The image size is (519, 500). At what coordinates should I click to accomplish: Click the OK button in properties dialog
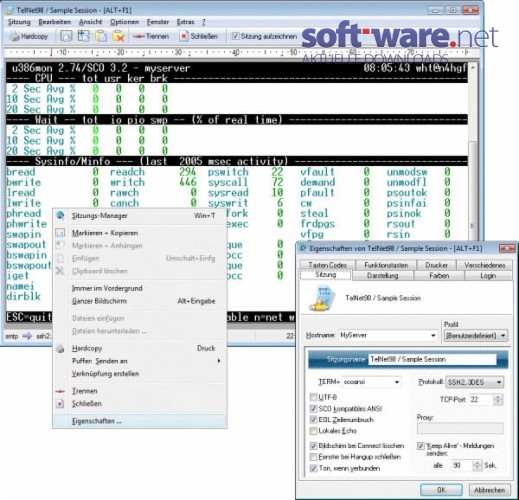pos(441,490)
